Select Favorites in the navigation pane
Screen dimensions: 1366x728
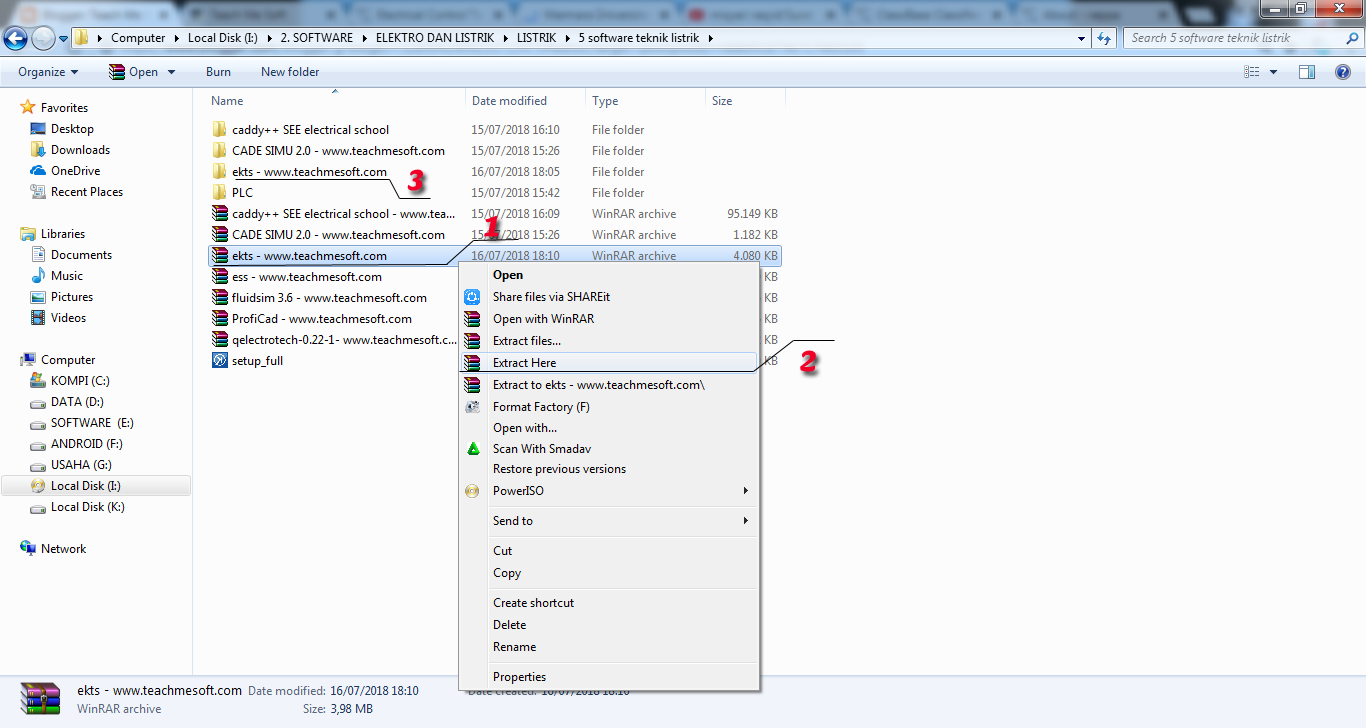pos(64,108)
